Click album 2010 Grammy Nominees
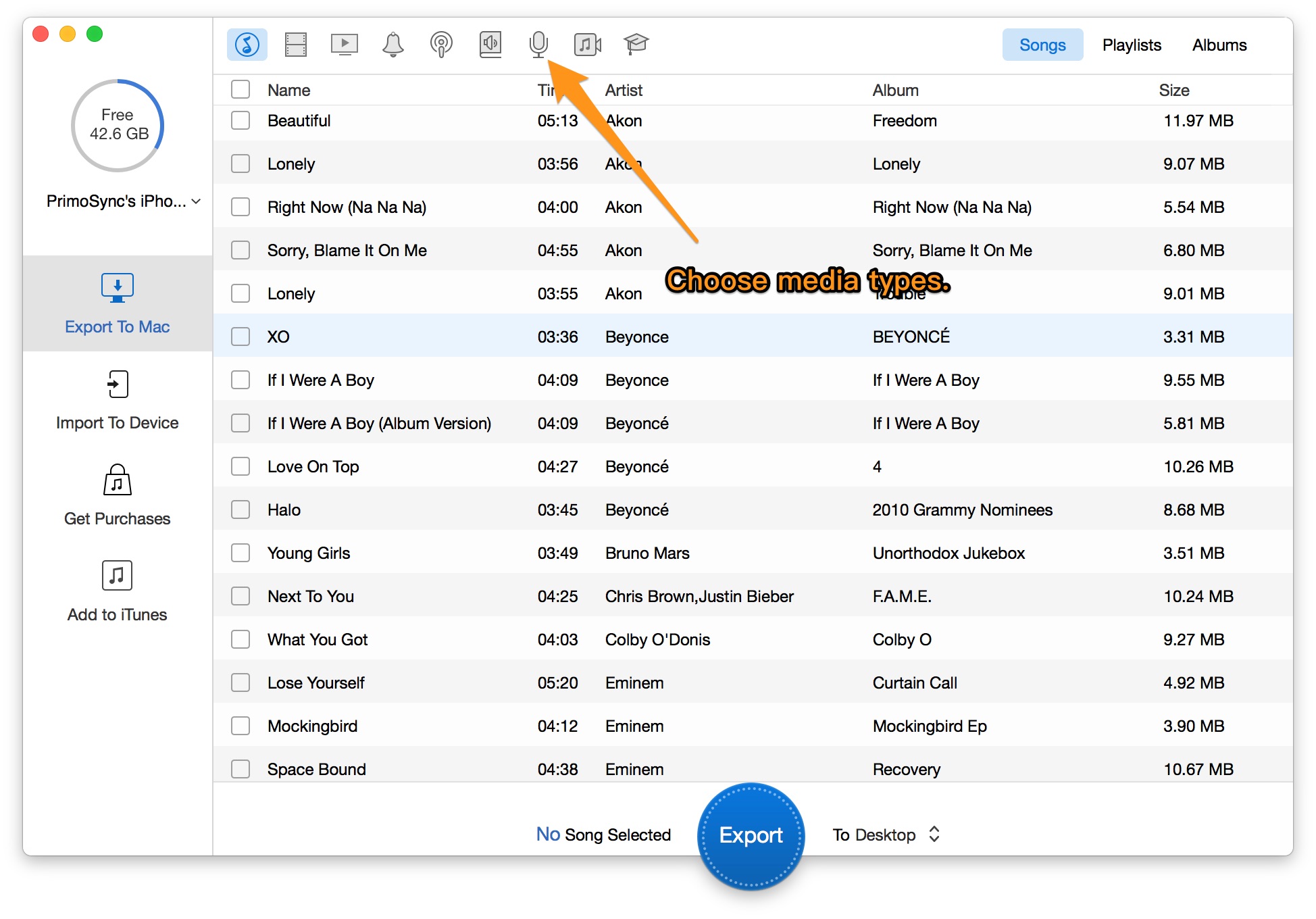1316x919 pixels. coord(962,510)
